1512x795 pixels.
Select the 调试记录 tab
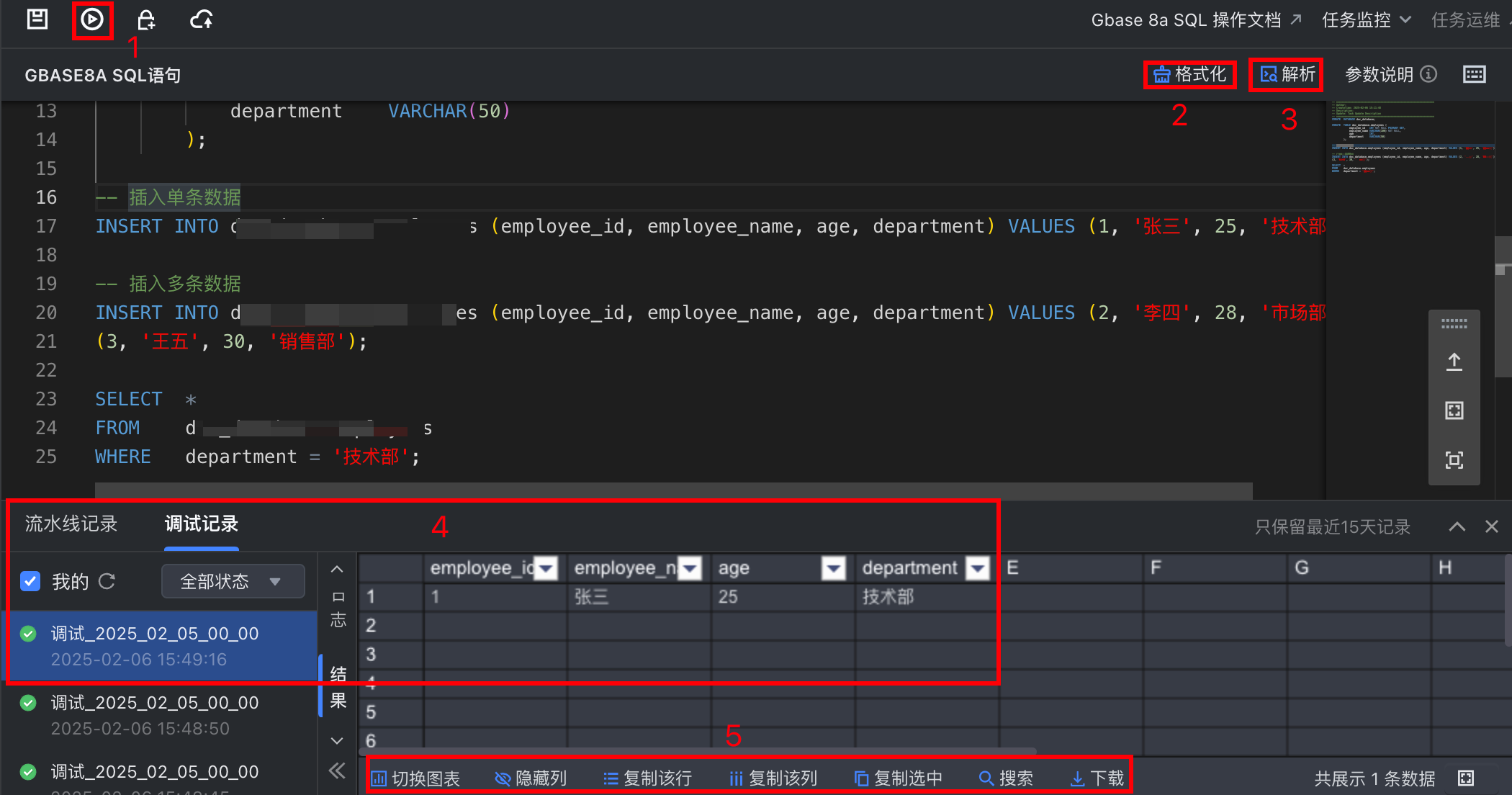tap(201, 524)
